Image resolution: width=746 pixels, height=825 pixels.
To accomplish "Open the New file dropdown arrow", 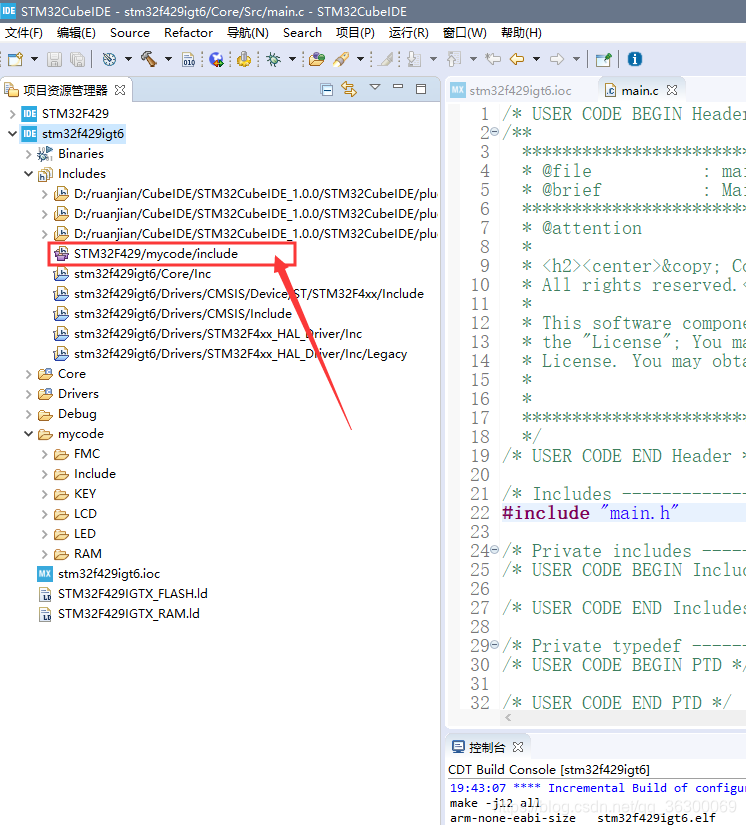I will tap(34, 59).
